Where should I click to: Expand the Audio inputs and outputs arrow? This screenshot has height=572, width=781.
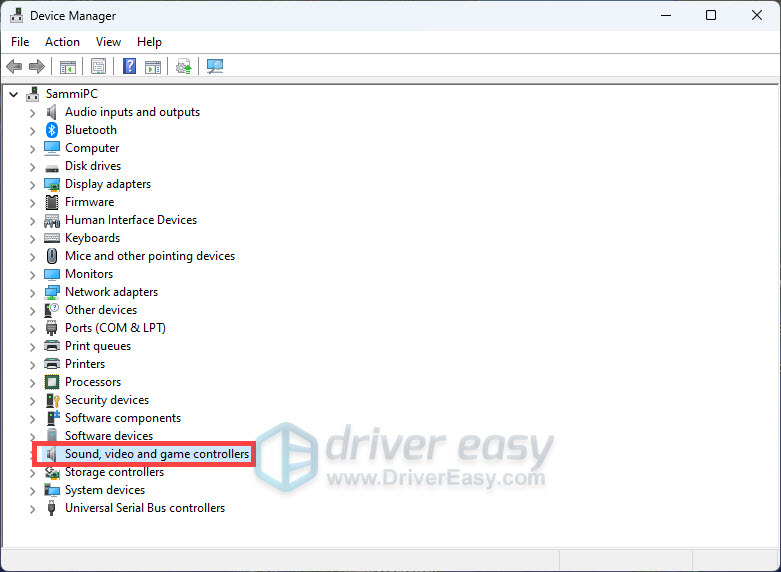[32, 112]
